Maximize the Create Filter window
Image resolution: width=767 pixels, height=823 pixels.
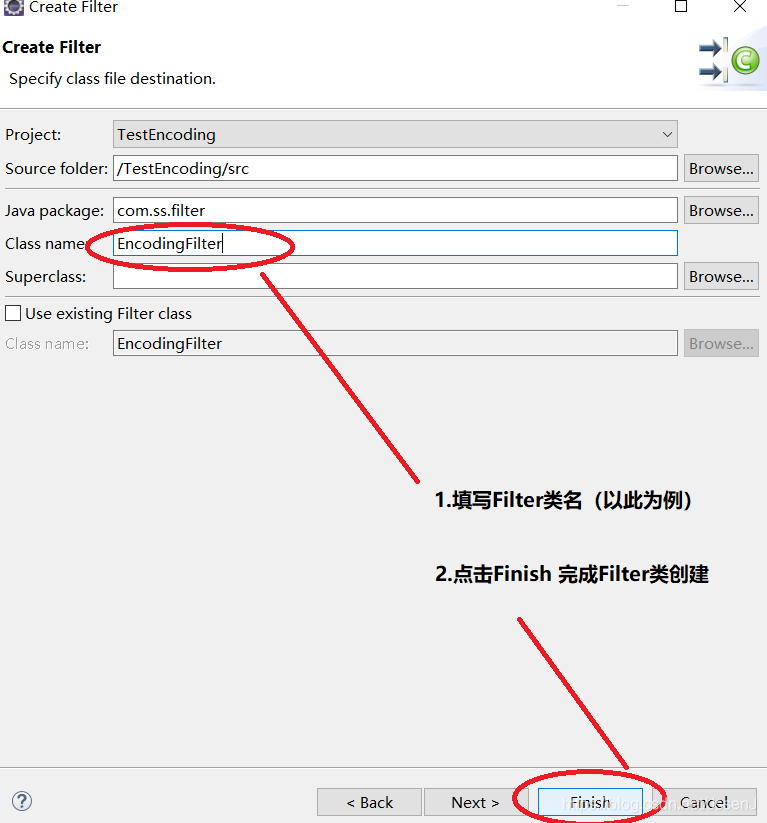coord(681,6)
